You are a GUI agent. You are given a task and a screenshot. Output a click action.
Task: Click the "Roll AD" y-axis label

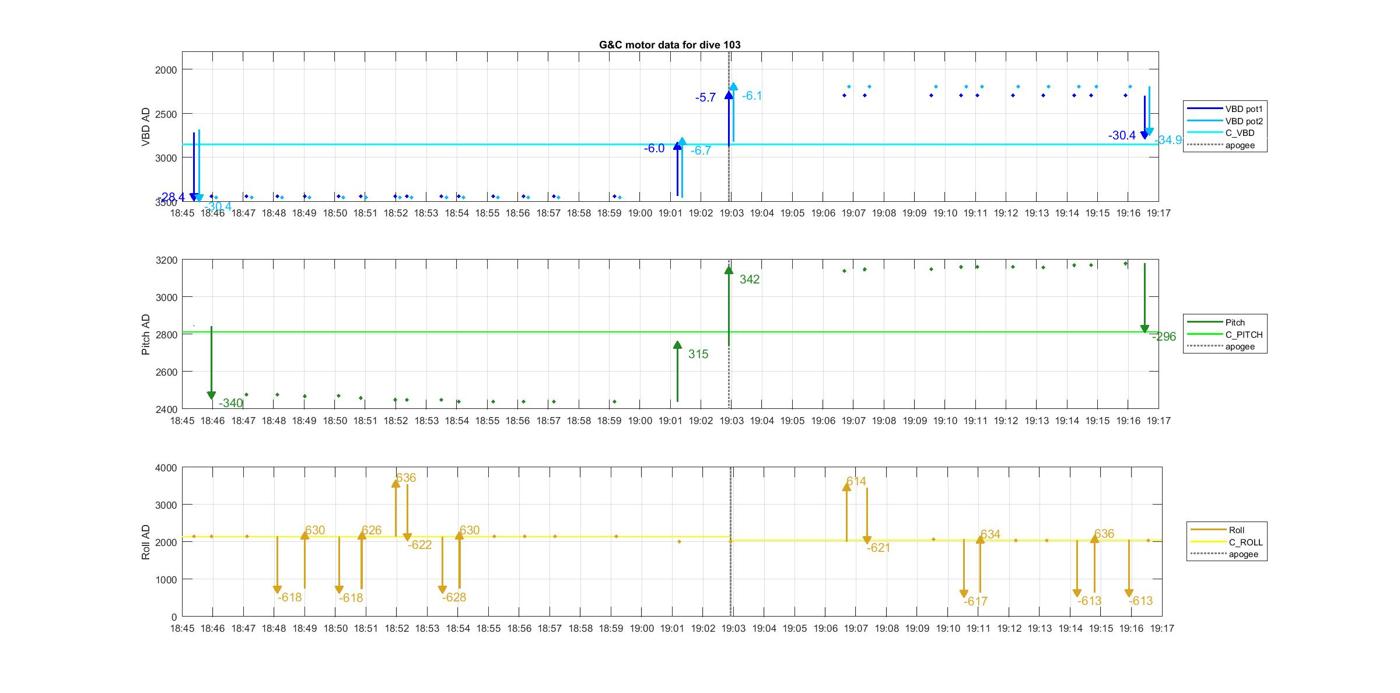146,541
